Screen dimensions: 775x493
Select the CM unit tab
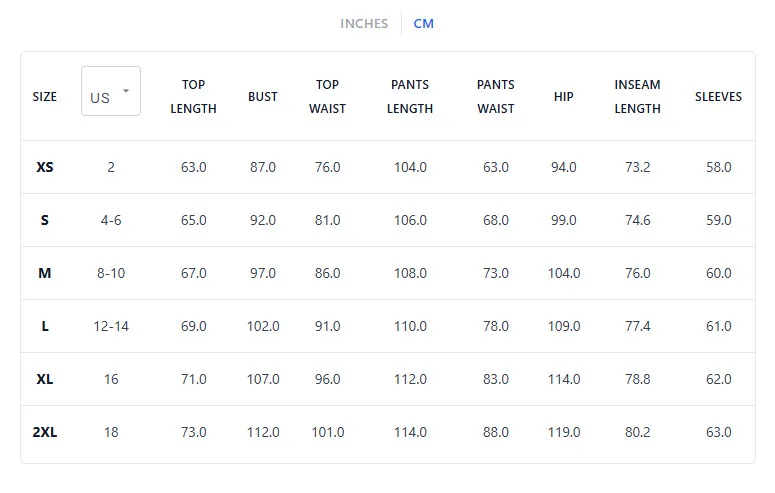coord(424,24)
